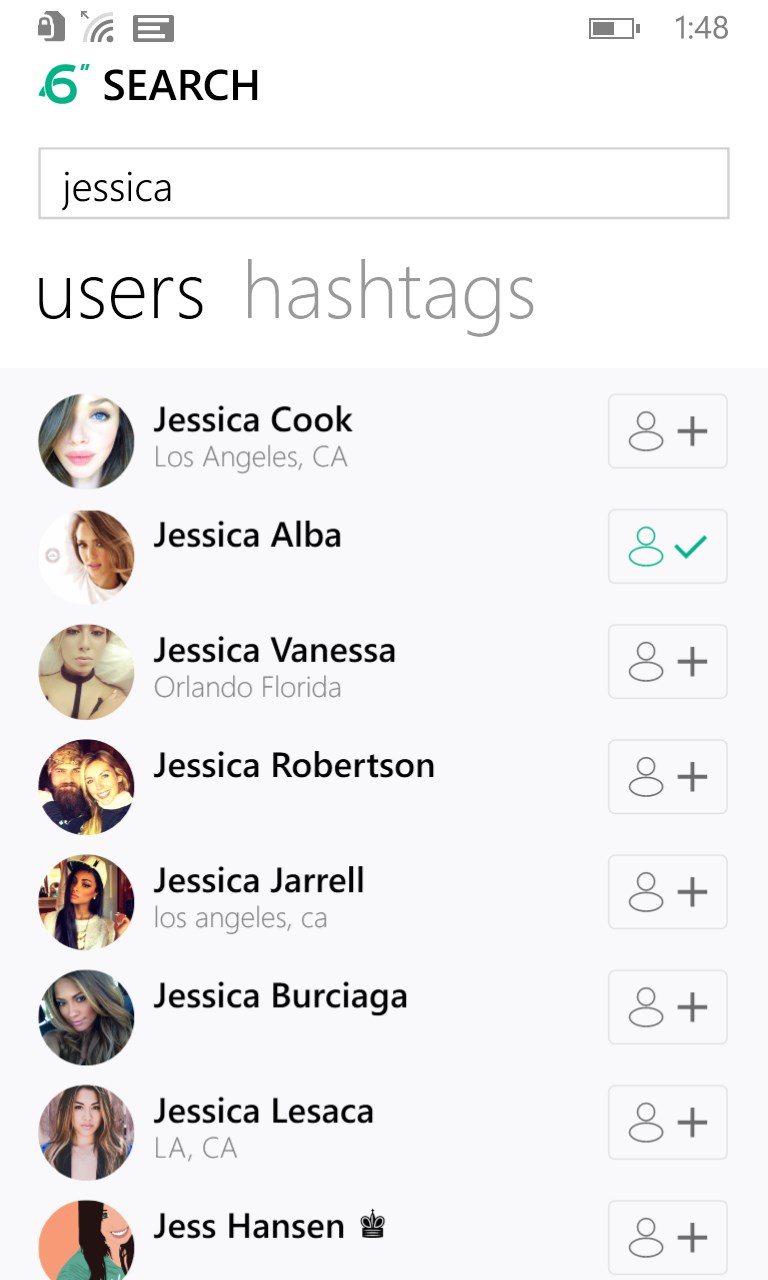Viewport: 768px width, 1280px height.
Task: Follow Jessica Burciaga with add-user icon
Action: [667, 1007]
